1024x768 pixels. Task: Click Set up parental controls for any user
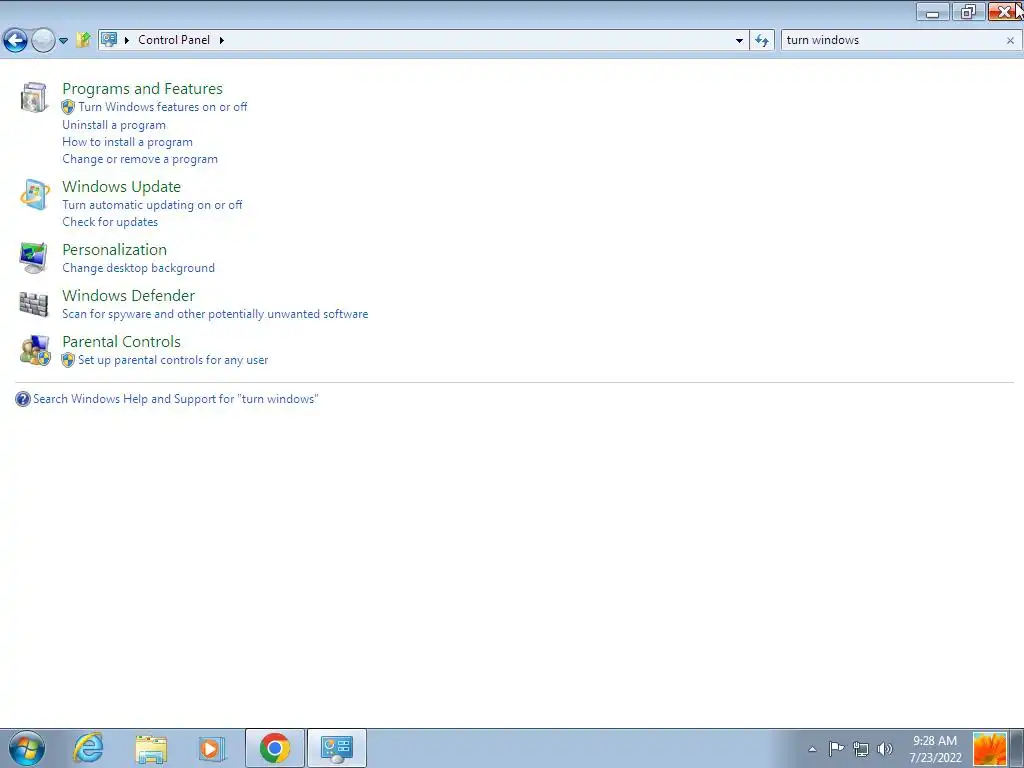pyautogui.click(x=173, y=360)
